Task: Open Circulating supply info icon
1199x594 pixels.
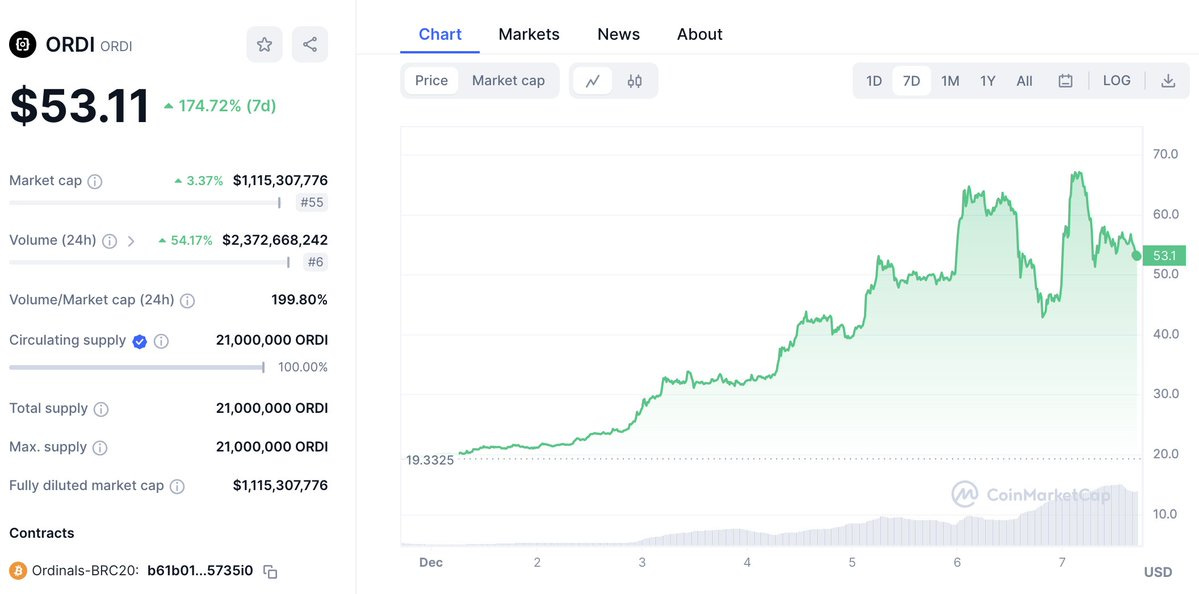Action: [x=161, y=341]
